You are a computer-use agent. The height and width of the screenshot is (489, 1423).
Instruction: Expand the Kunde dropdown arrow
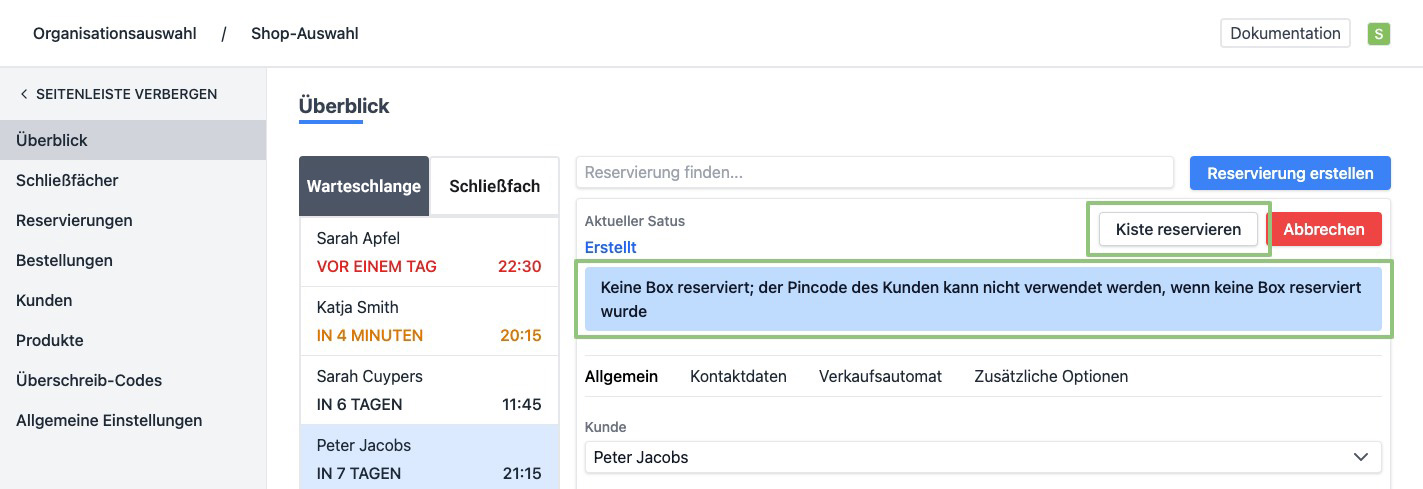click(1360, 457)
